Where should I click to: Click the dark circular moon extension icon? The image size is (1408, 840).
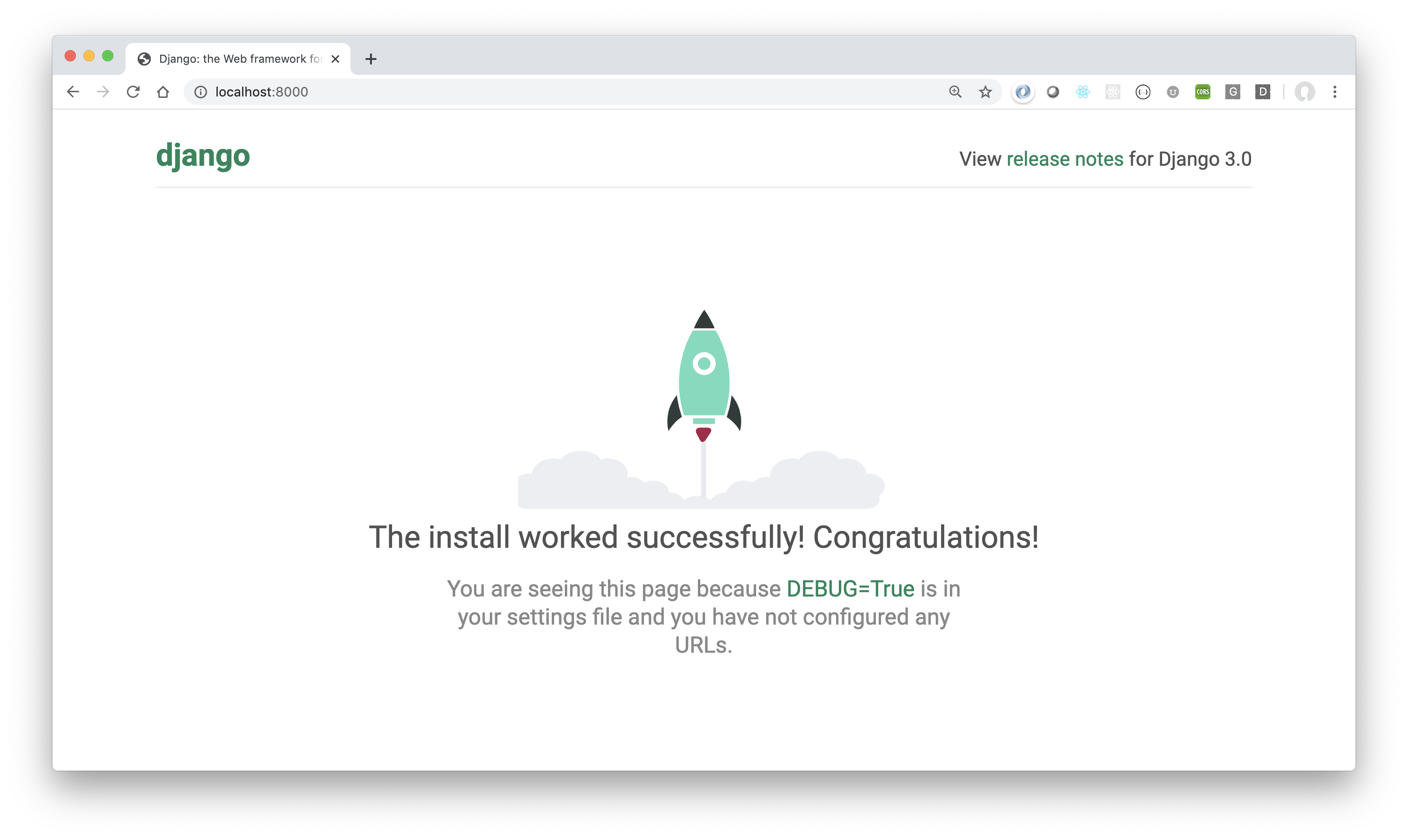[x=1052, y=92]
